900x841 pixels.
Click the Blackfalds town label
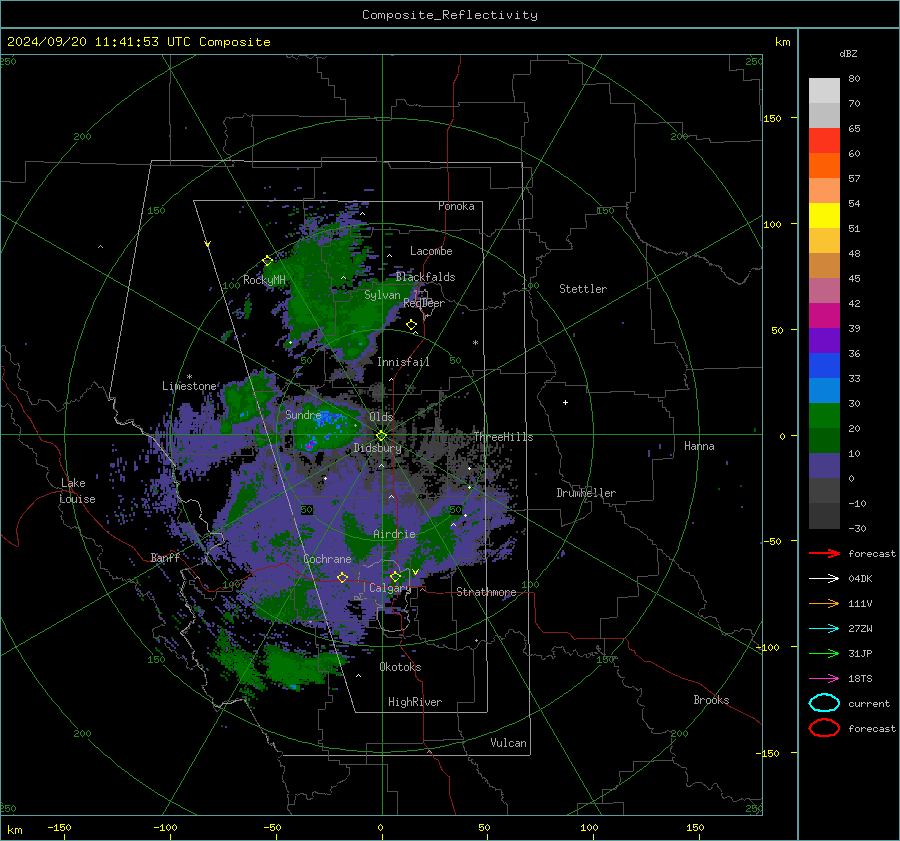point(425,277)
